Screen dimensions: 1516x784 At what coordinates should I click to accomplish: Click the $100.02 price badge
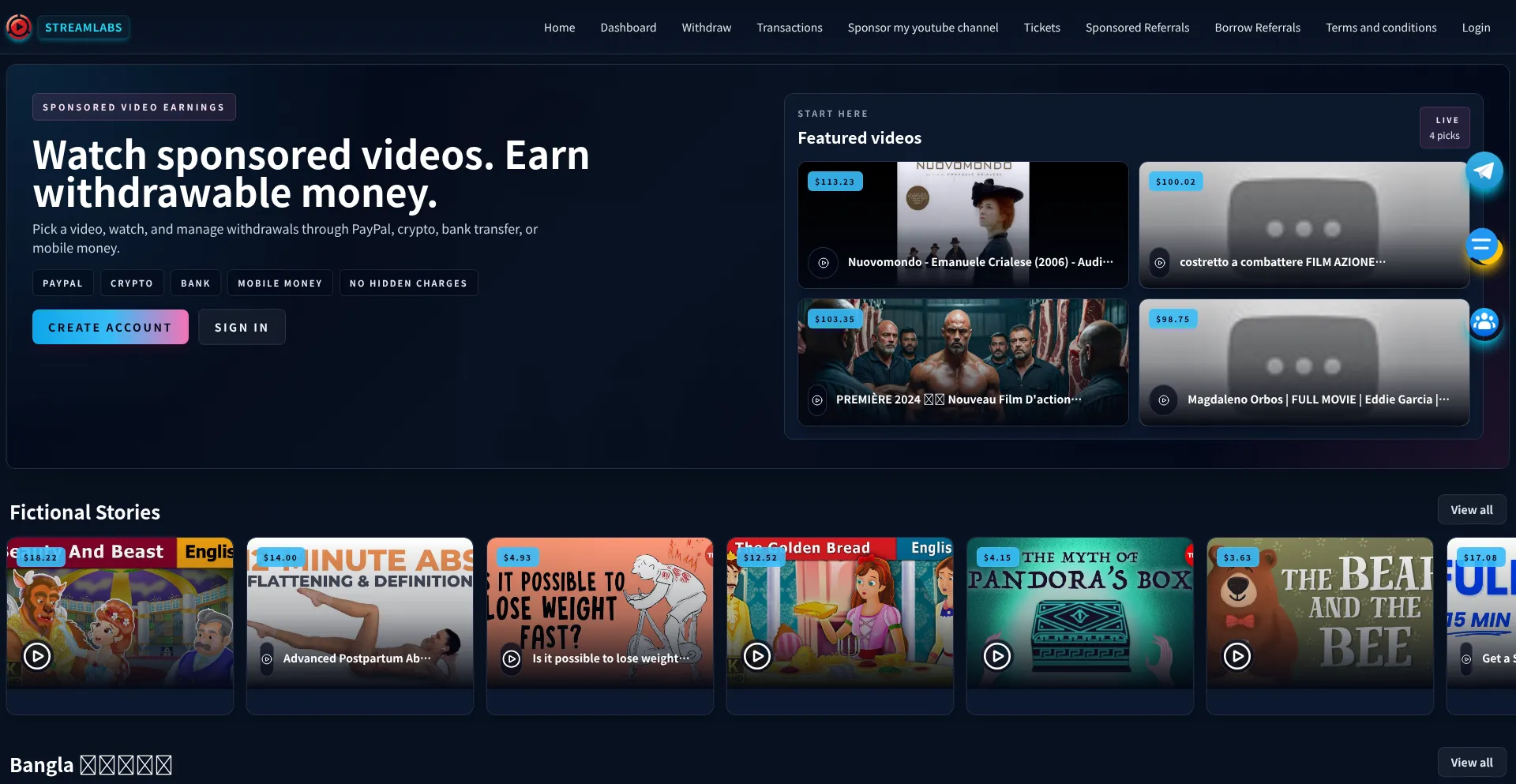pos(1176,182)
